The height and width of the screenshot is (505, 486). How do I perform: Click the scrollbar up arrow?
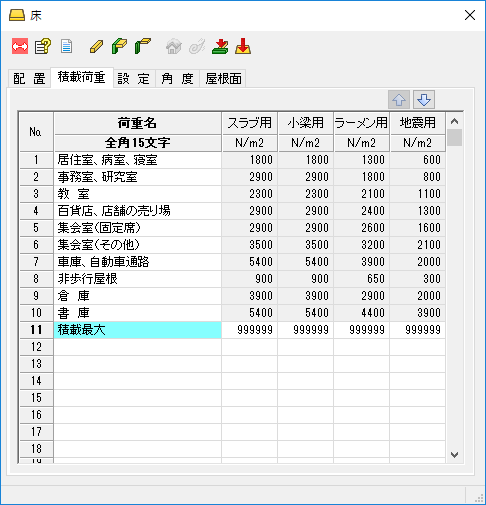click(454, 121)
